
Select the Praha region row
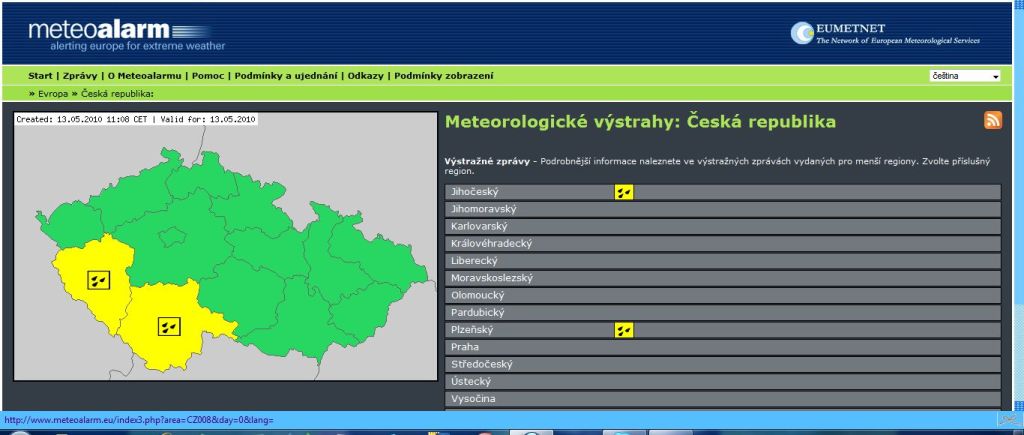point(722,347)
